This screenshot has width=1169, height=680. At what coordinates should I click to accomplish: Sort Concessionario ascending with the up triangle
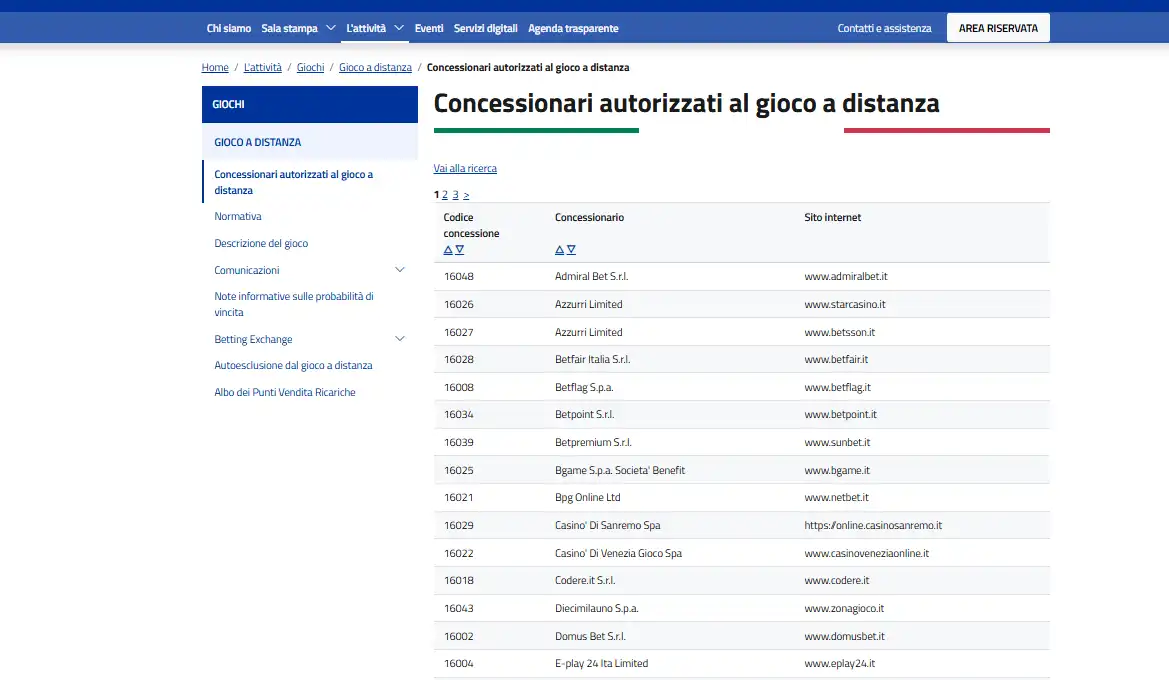coord(559,250)
